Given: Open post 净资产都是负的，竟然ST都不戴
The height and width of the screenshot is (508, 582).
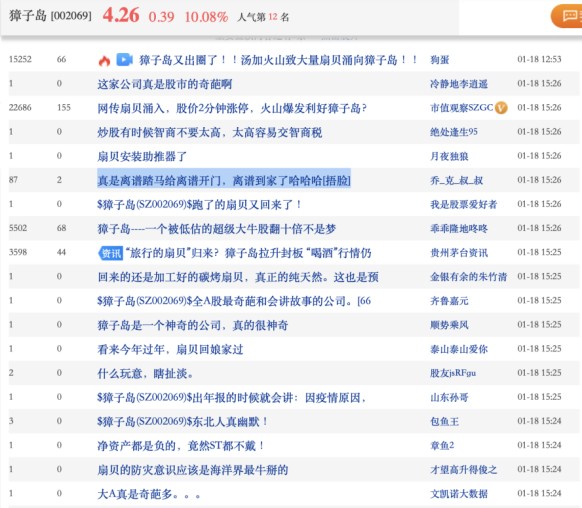Looking at the screenshot, I should click(180, 446).
